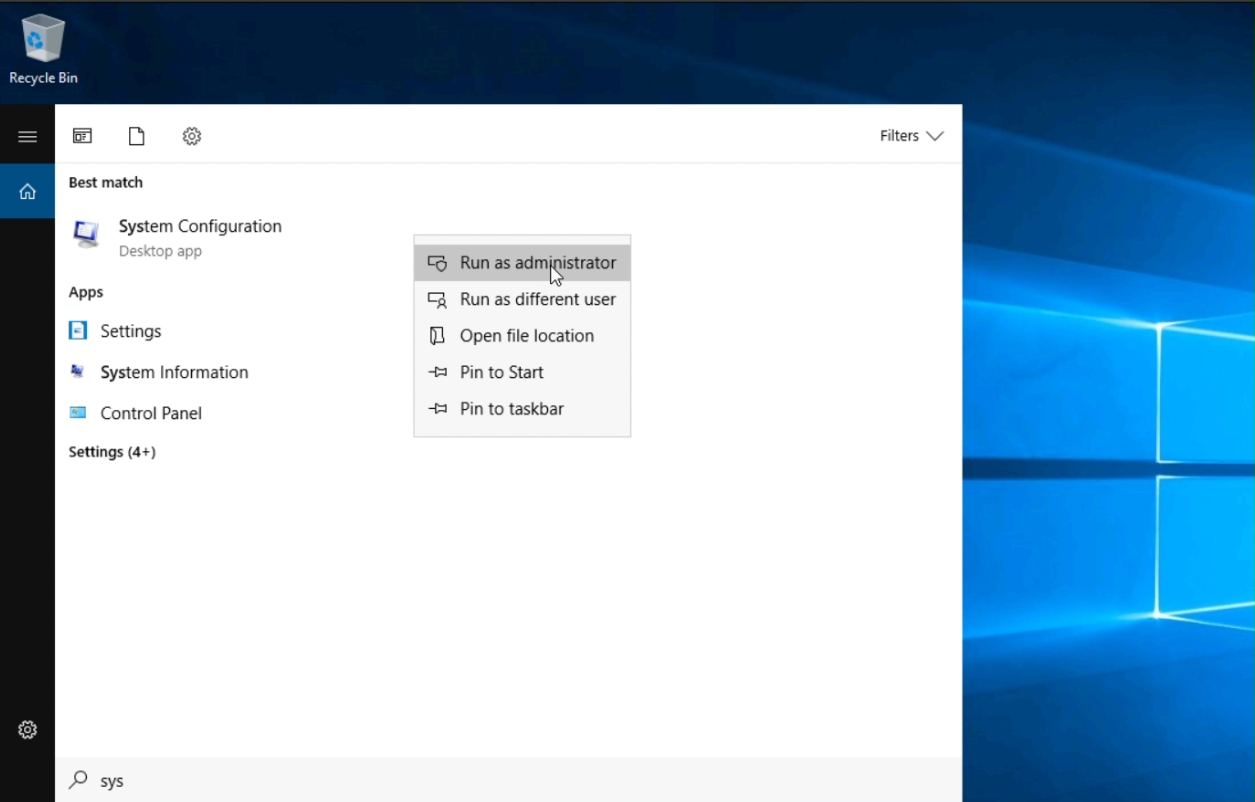Viewport: 1255px width, 802px height.
Task: Choose Open file location
Action: (526, 336)
